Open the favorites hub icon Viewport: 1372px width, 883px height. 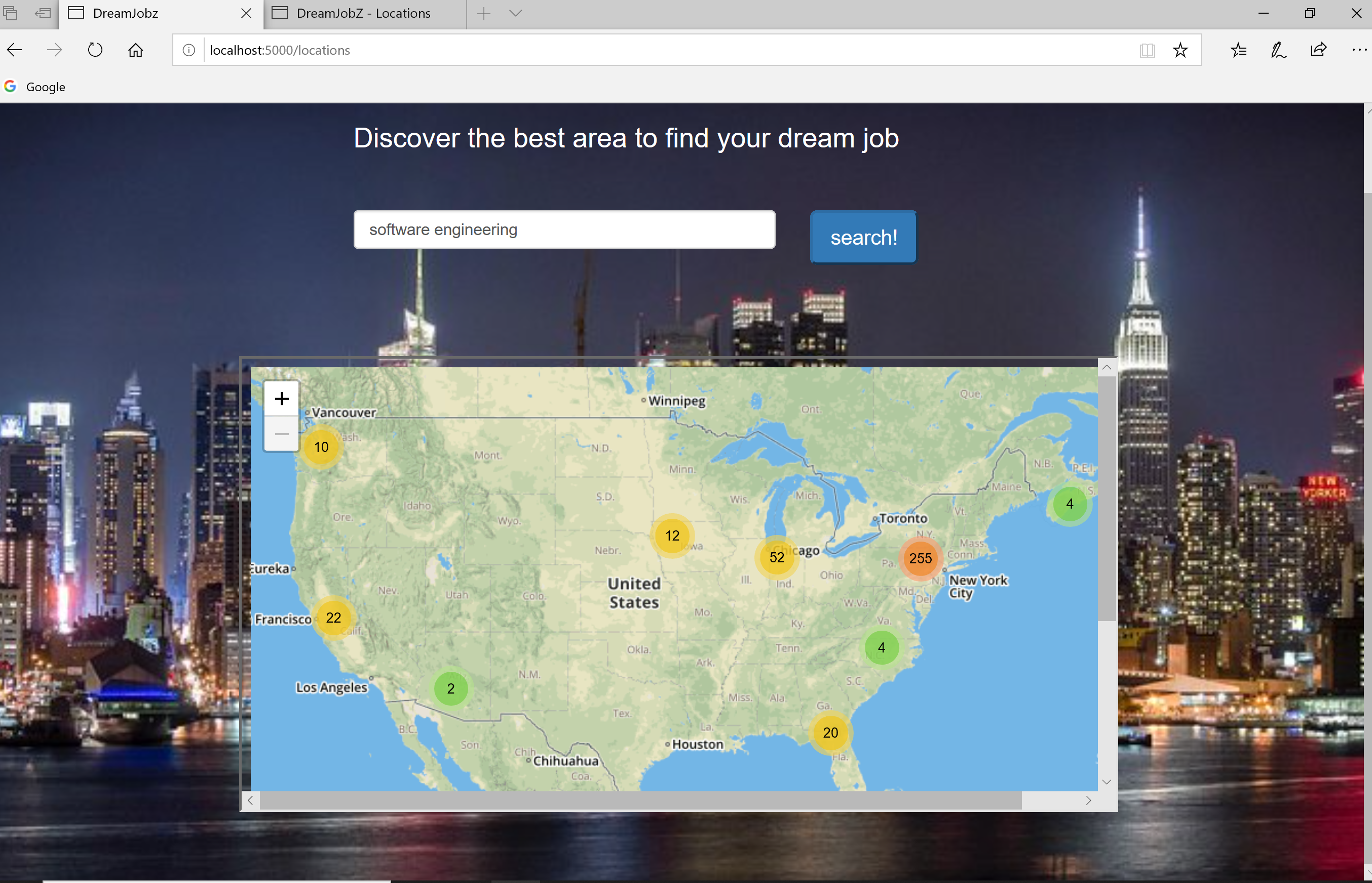point(1238,51)
